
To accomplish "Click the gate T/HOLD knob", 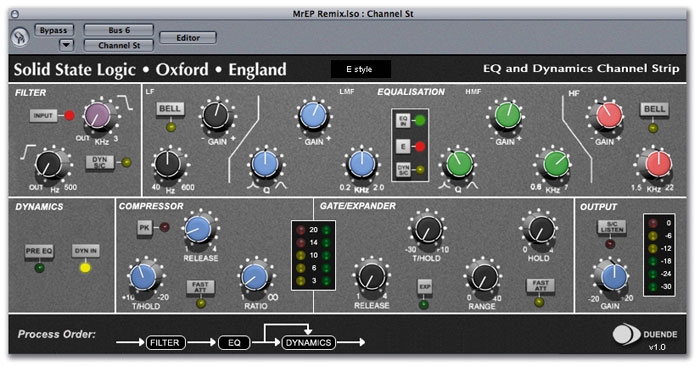I will pos(427,229).
